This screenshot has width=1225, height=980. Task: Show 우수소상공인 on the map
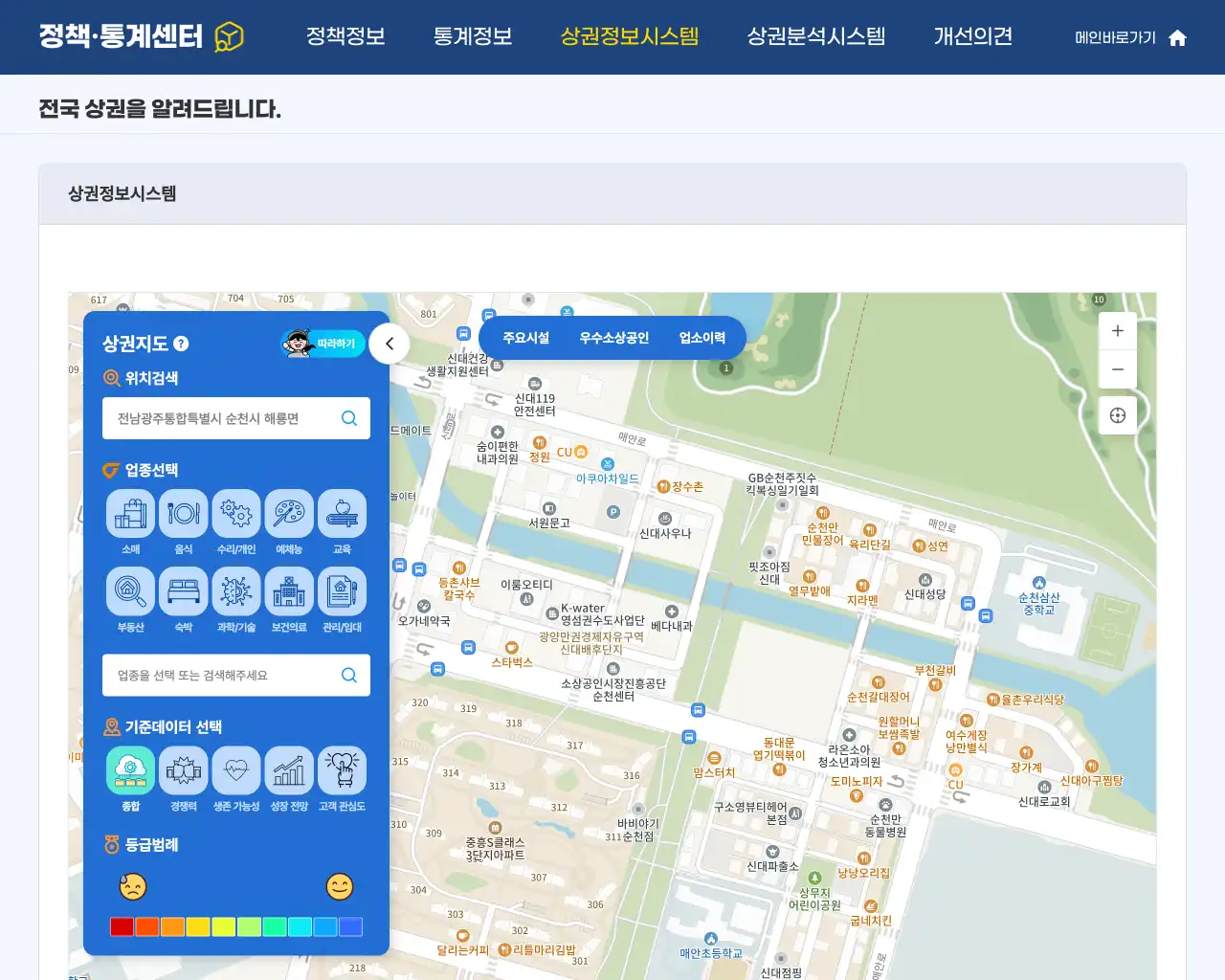click(x=614, y=338)
